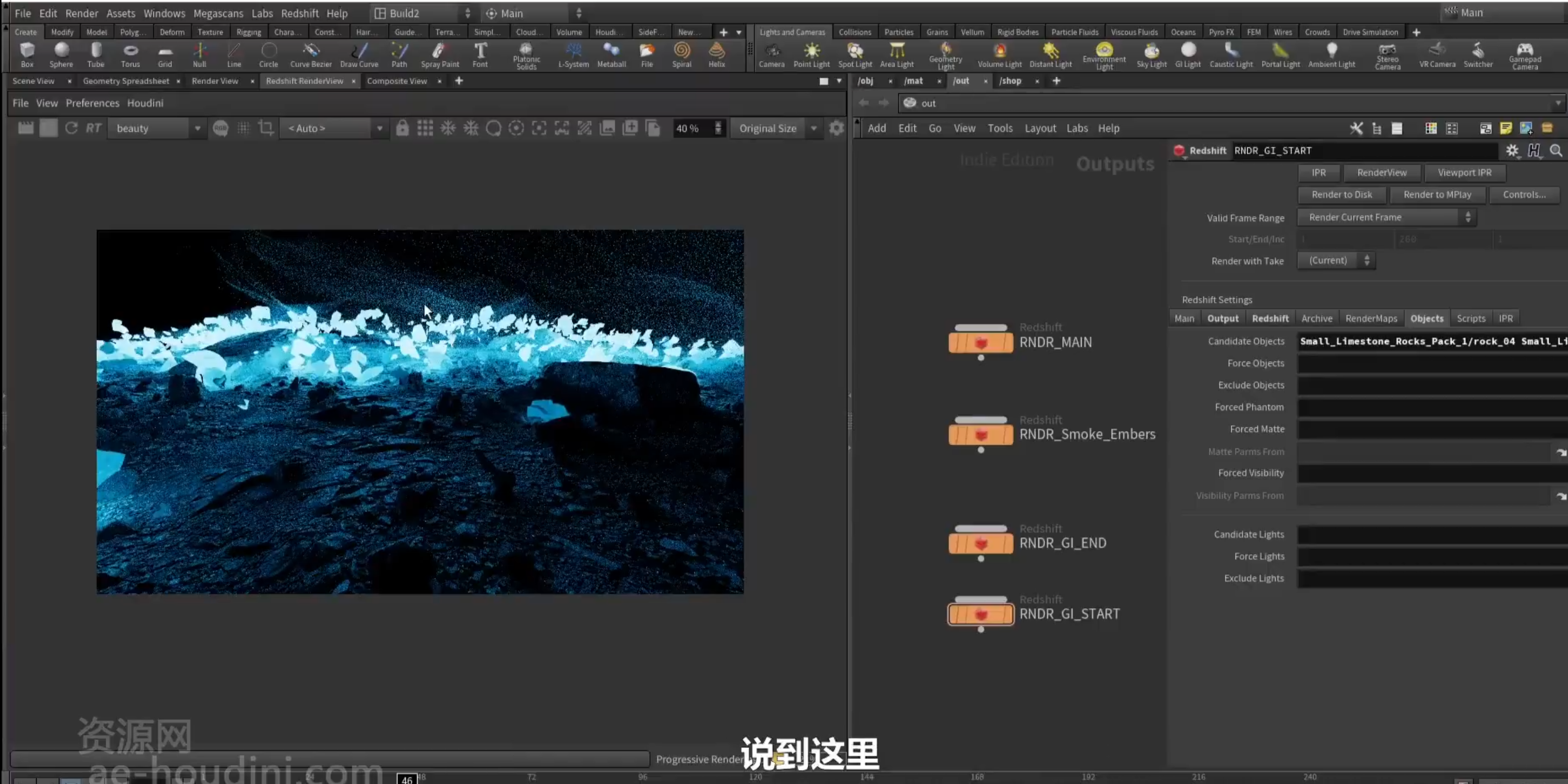Click the Progressive Render progress bar
The height and width of the screenshot is (784, 1568).
tap(330, 758)
